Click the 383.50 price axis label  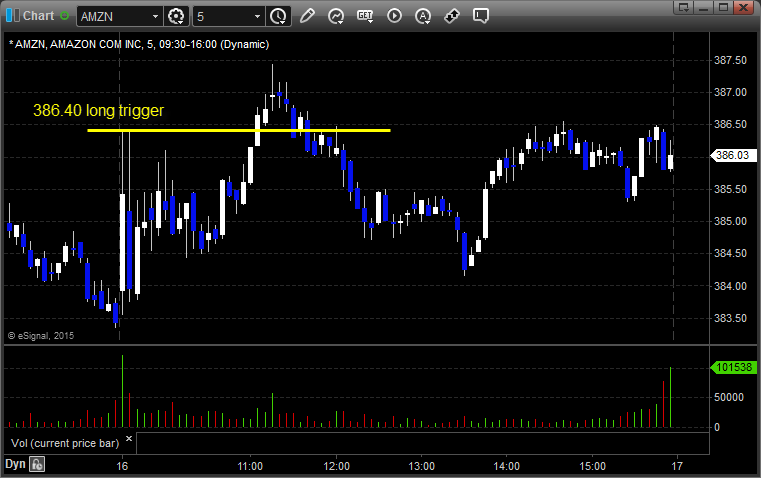pos(730,318)
